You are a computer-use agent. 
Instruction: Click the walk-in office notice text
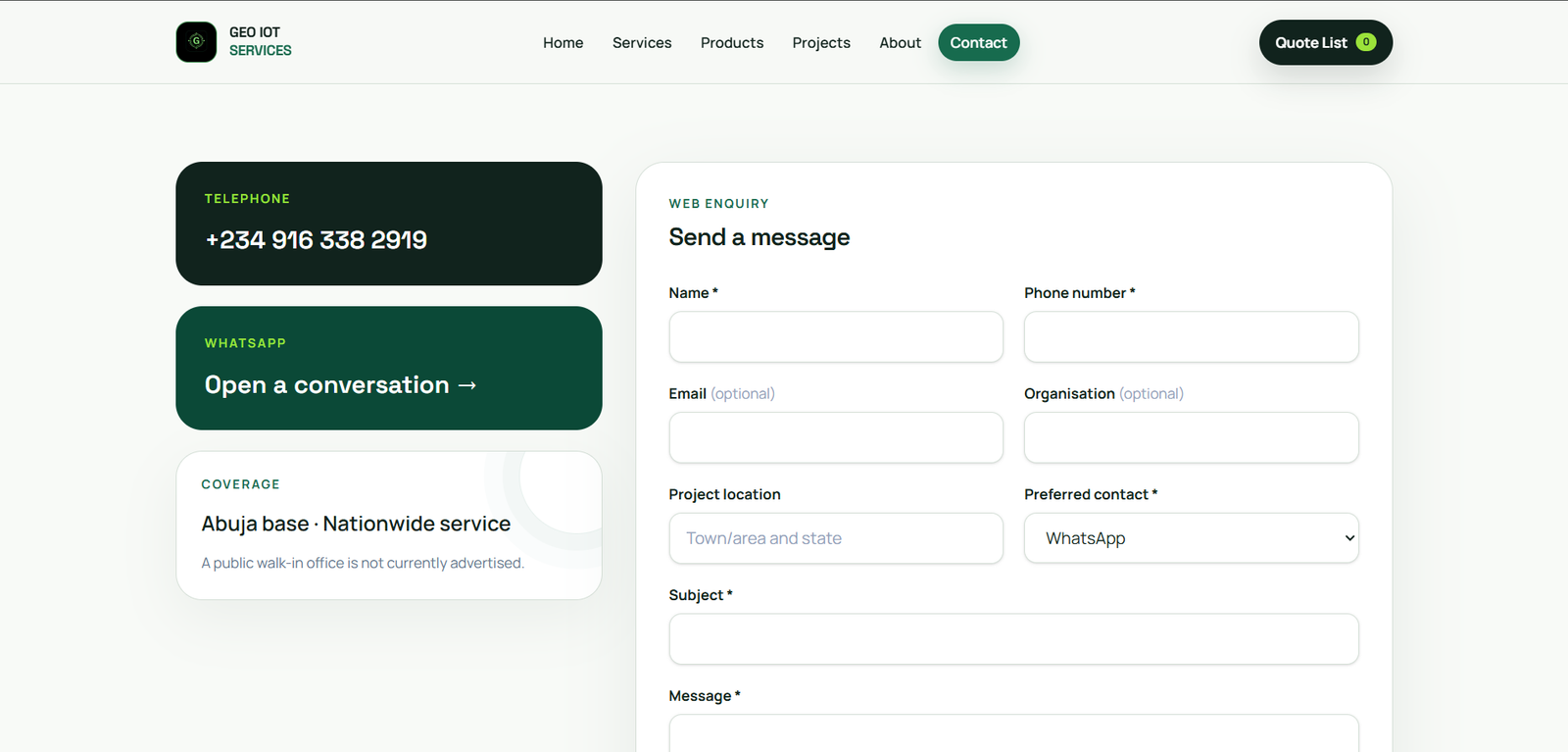(363, 563)
